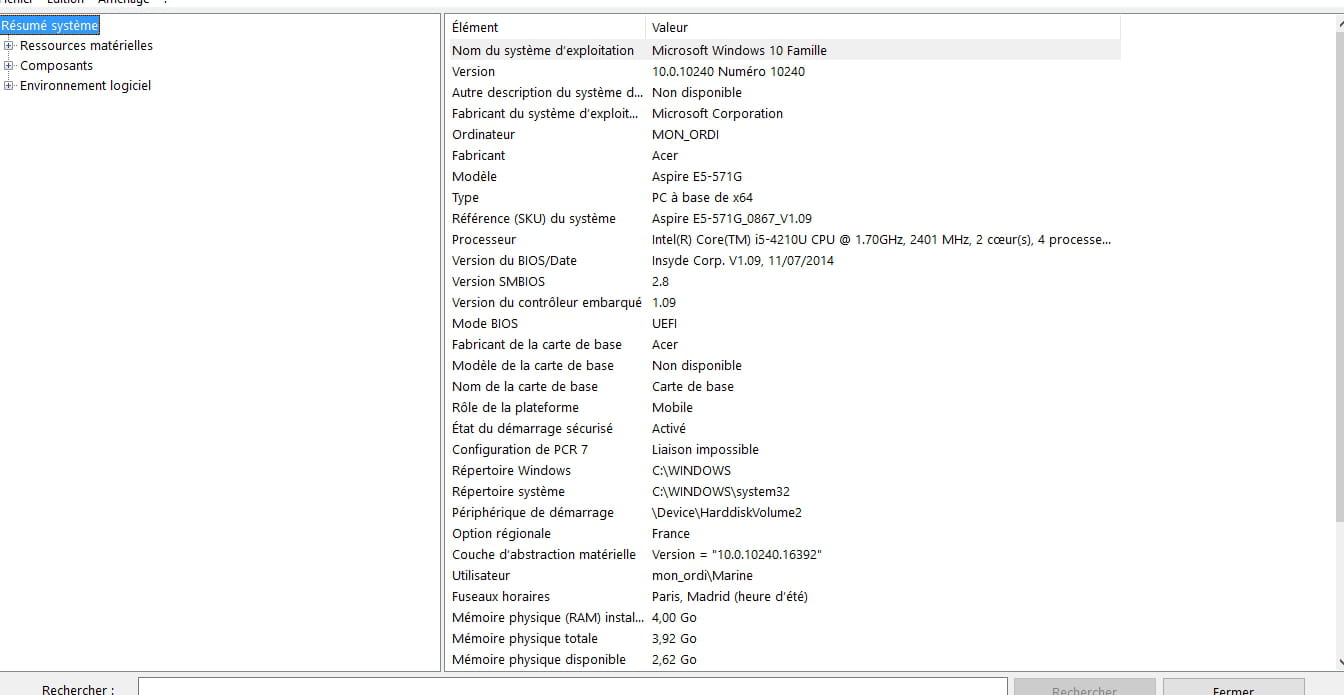Select Résumé système in the tree
Image resolution: width=1344 pixels, height=695 pixels.
tap(50, 25)
